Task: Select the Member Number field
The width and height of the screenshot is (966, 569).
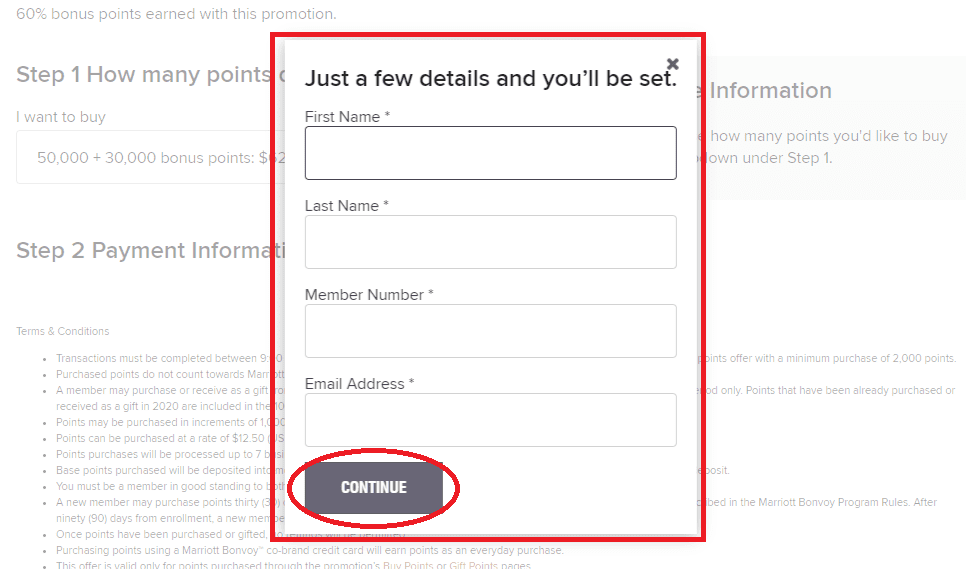Action: [490, 331]
